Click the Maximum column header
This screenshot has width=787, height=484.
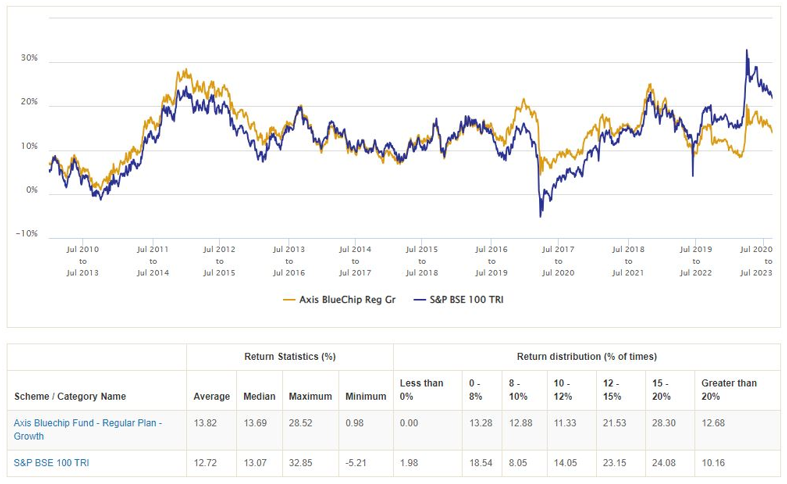[x=310, y=396]
